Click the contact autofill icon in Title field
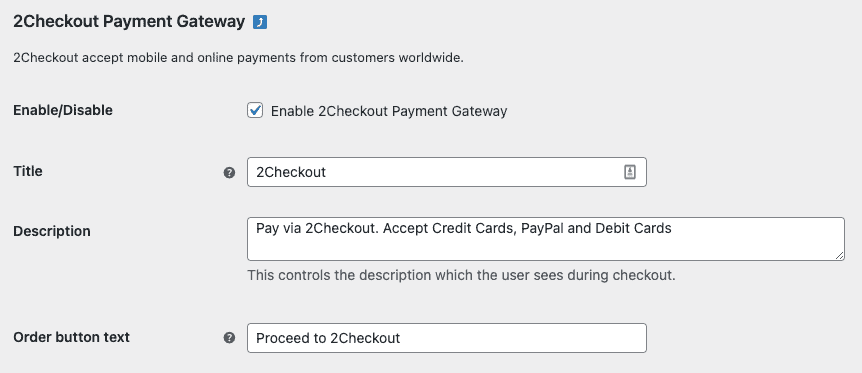Viewport: 862px width, 373px height. click(630, 172)
